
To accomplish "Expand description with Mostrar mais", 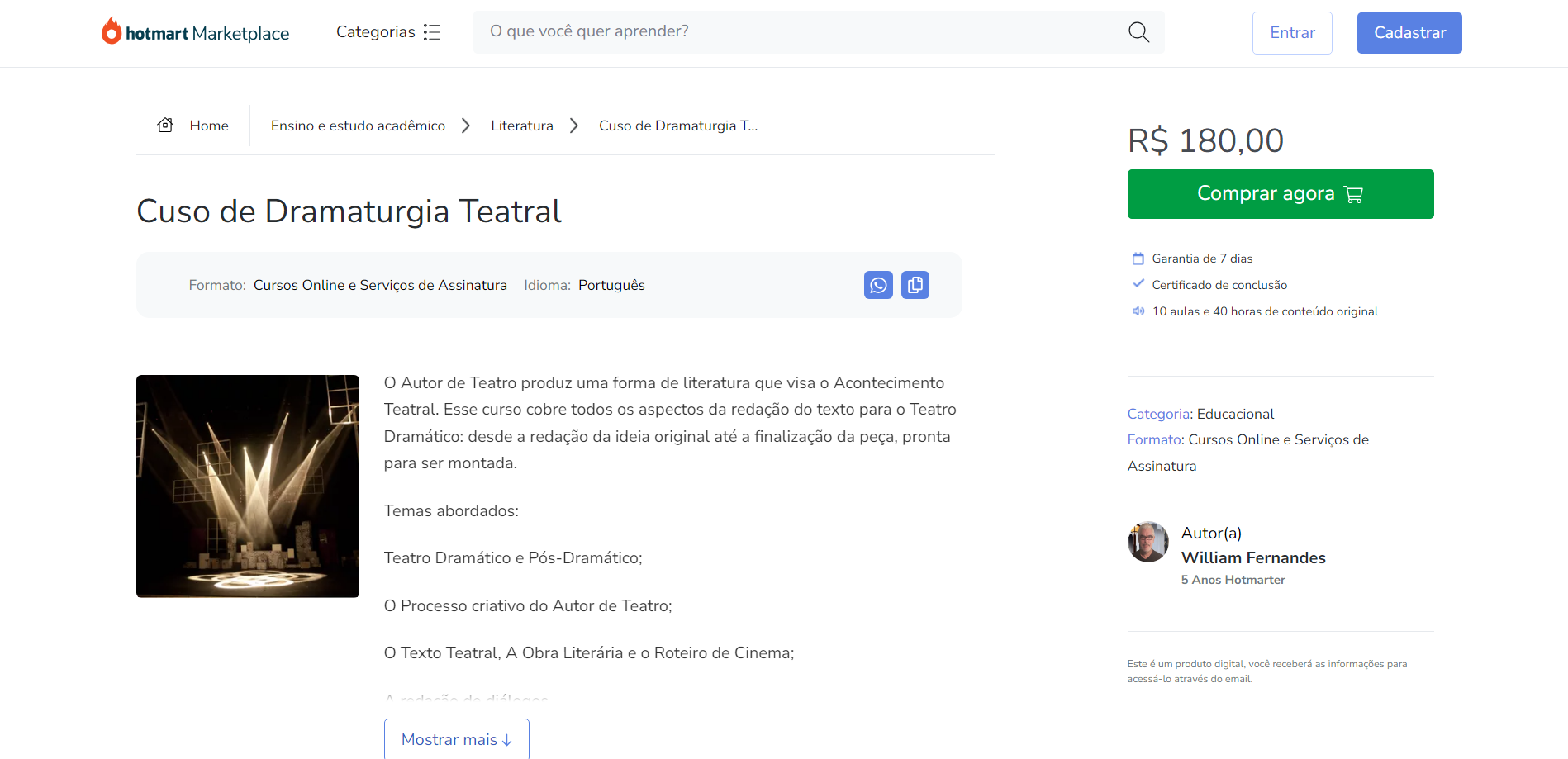I will pos(457,739).
